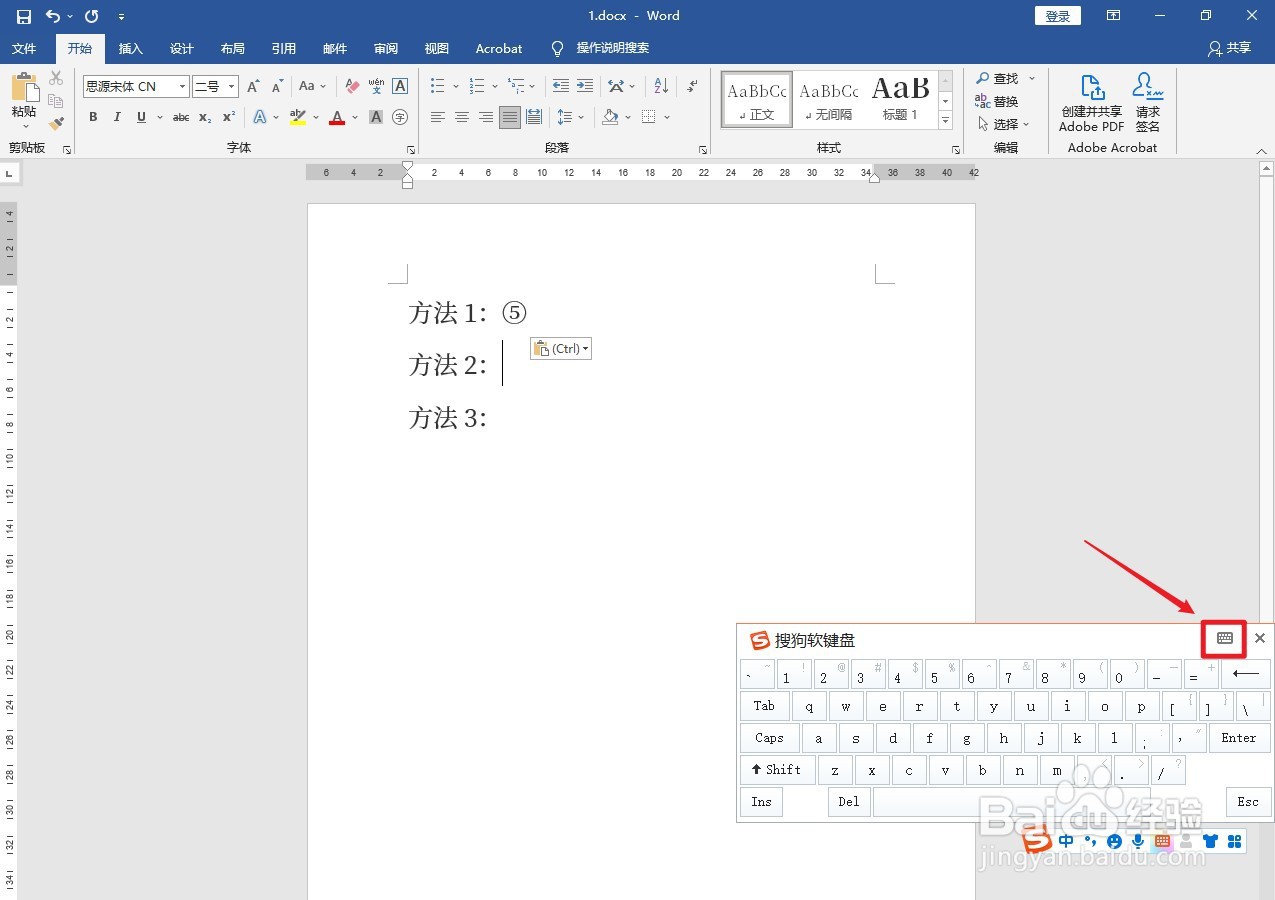Screen dimensions: 1275x900
Task: Click the distributed alignment icon
Action: point(534,117)
